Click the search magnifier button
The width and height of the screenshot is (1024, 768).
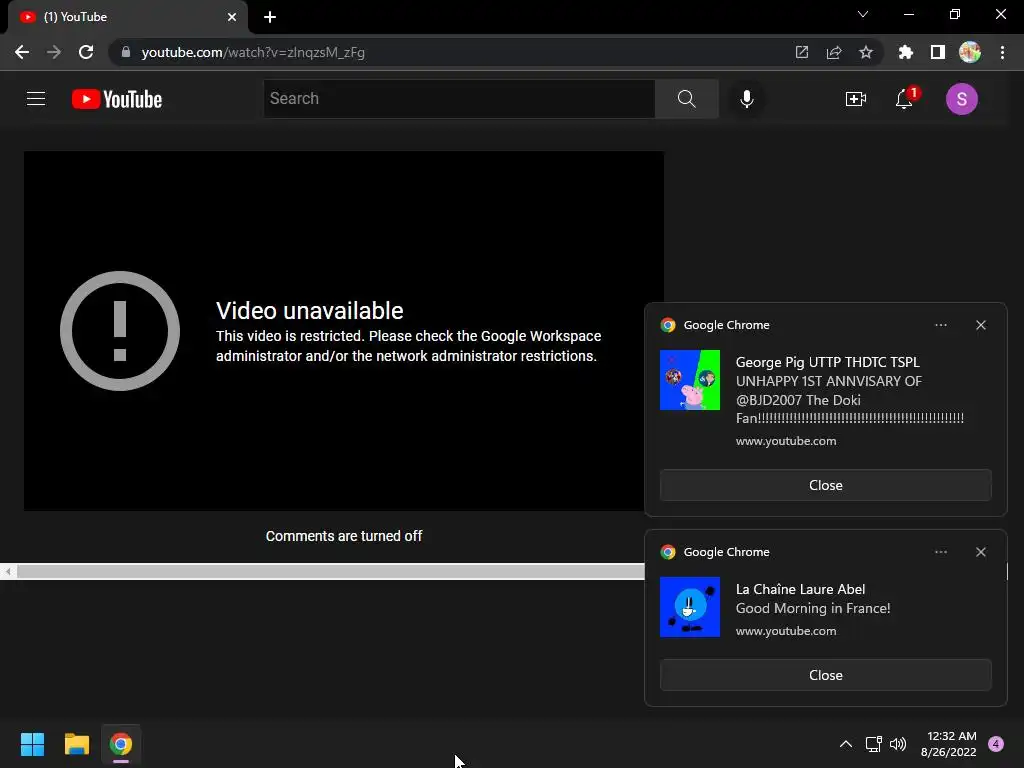coord(686,99)
